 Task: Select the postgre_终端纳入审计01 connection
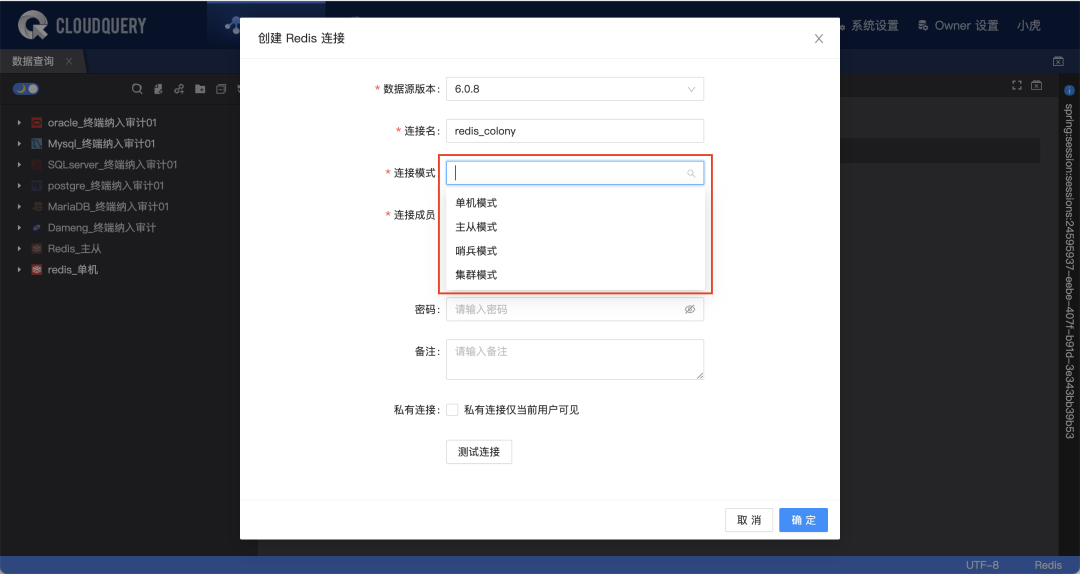click(x=105, y=186)
